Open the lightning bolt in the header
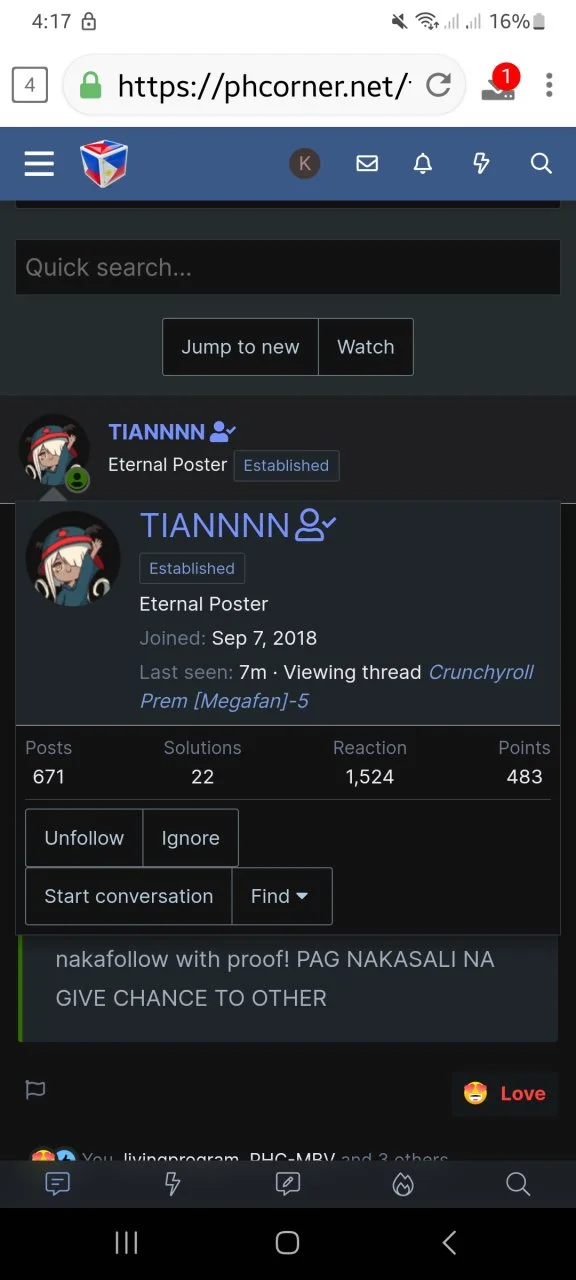Screen dimensions: 576x1280 tap(481, 163)
